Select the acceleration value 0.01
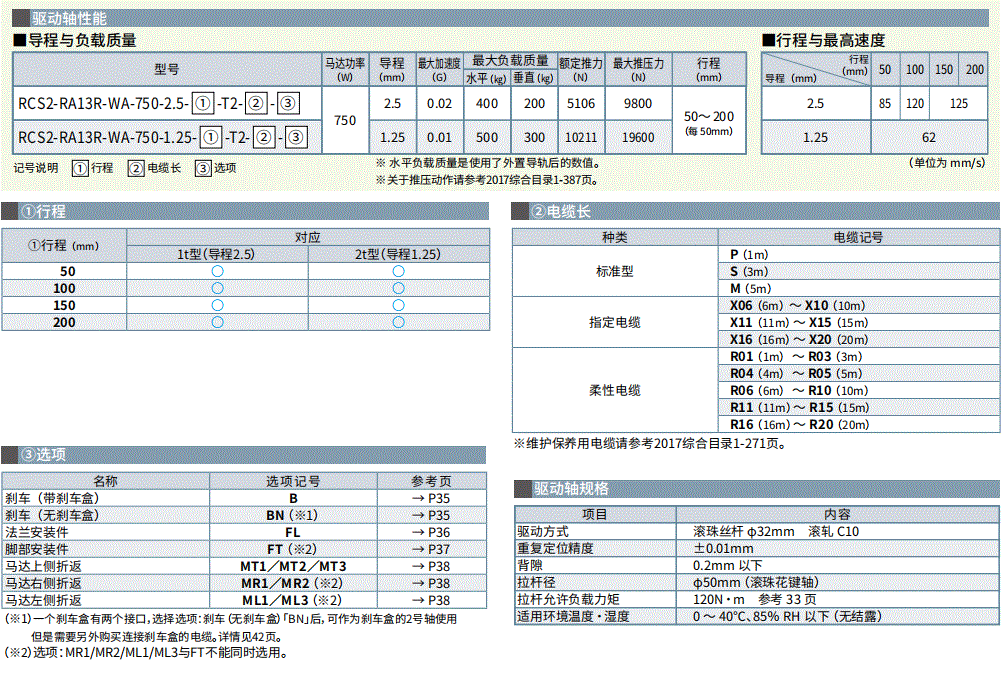1001x675 pixels. (439, 137)
